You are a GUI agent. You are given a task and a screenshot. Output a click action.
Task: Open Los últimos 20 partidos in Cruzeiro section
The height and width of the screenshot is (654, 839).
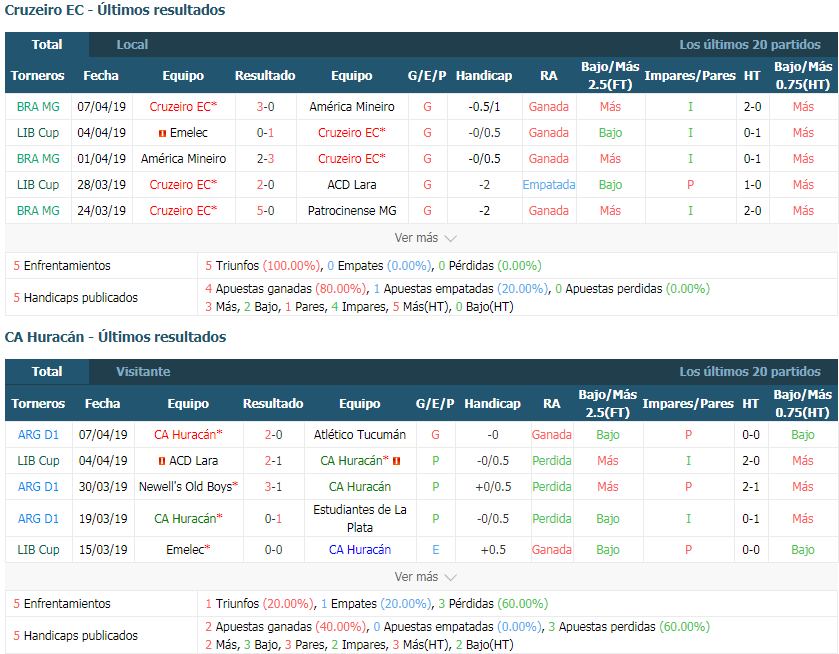click(x=750, y=44)
